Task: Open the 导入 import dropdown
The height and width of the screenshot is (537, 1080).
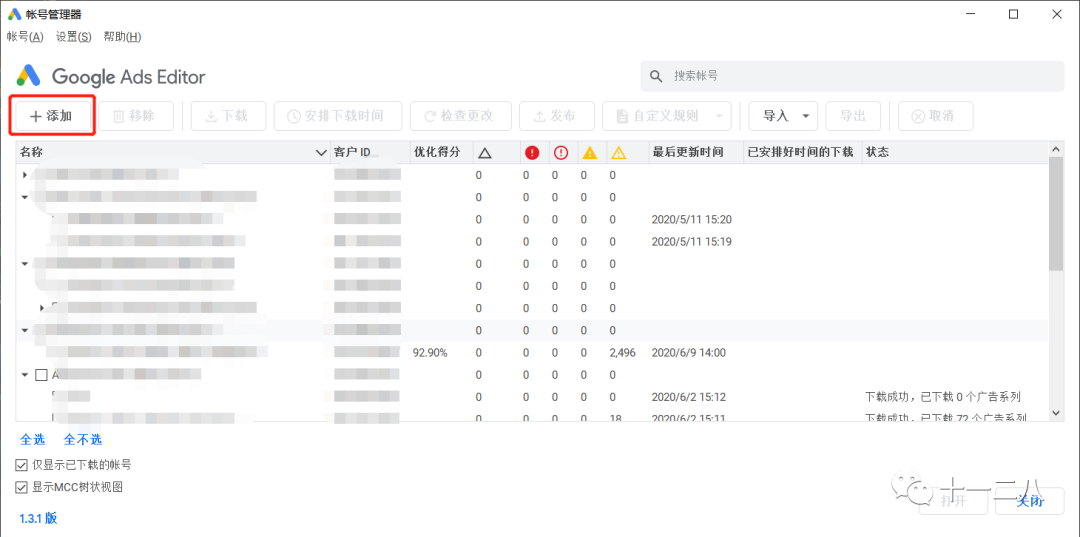Action: pos(783,116)
